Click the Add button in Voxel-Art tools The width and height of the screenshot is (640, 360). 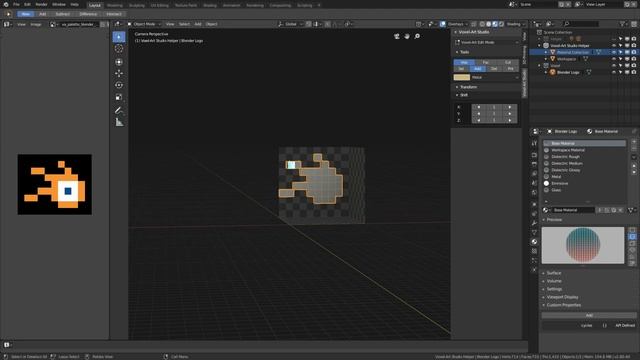pos(478,69)
